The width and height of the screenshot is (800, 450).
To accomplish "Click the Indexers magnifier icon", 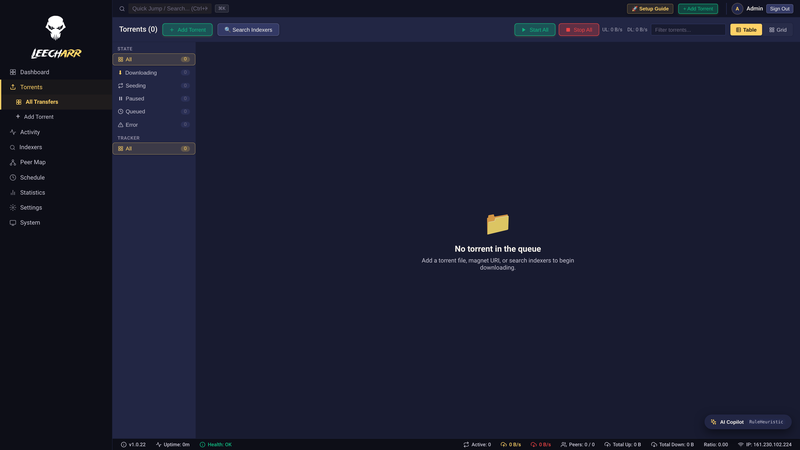I will coord(13,147).
